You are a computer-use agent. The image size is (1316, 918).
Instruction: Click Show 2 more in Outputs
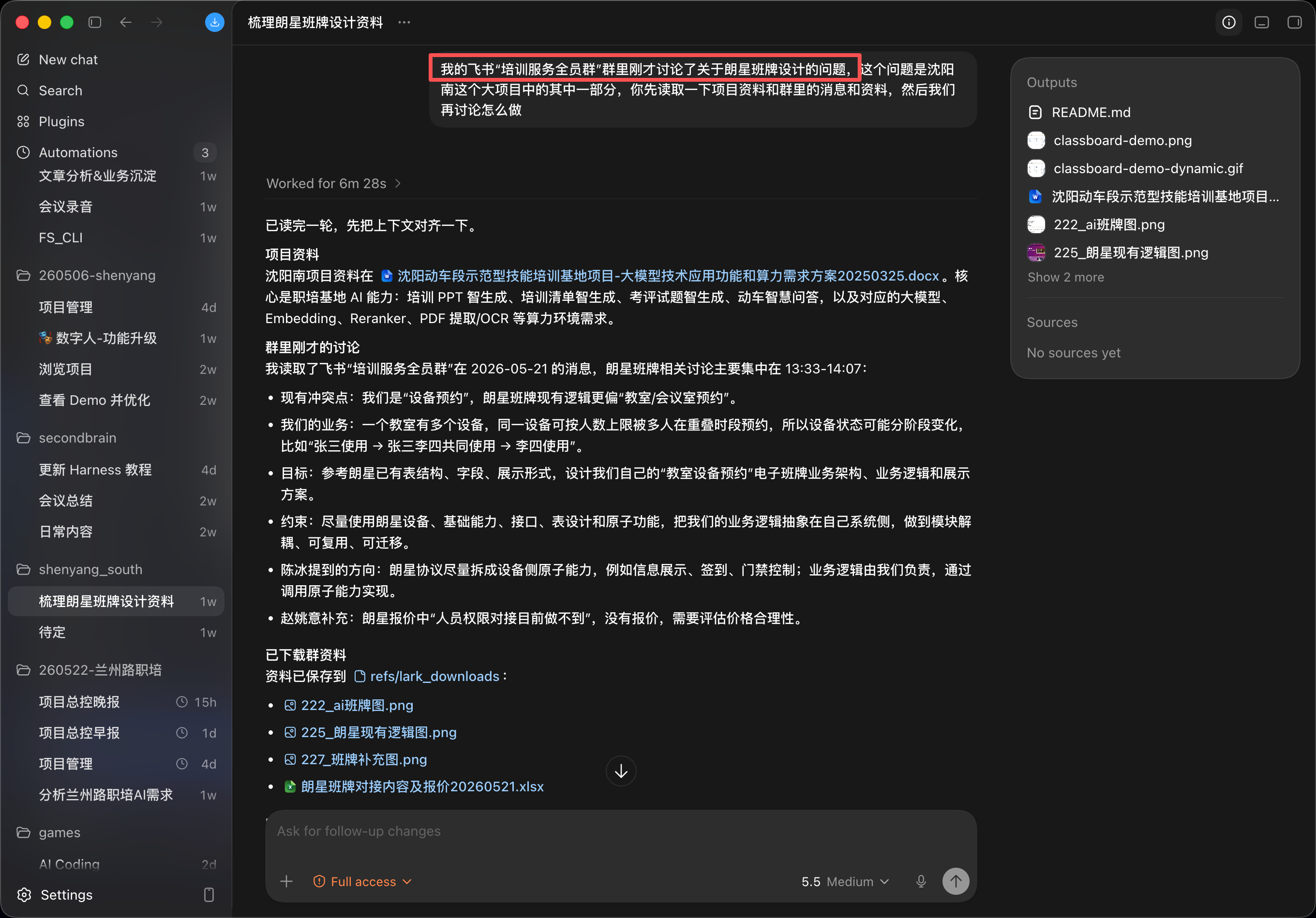click(x=1065, y=277)
